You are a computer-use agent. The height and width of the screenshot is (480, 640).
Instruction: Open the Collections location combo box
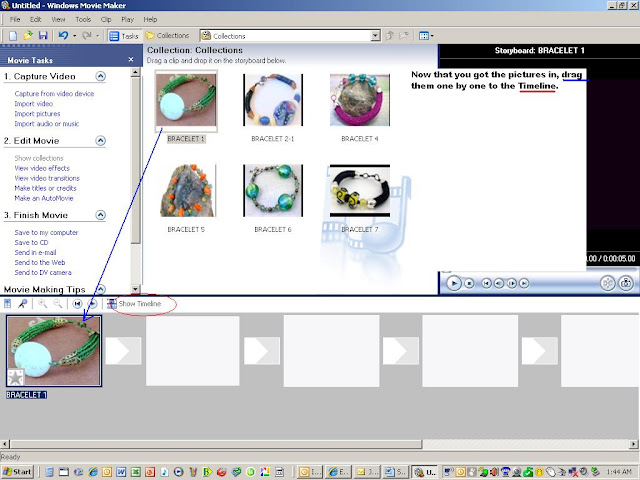(x=290, y=36)
